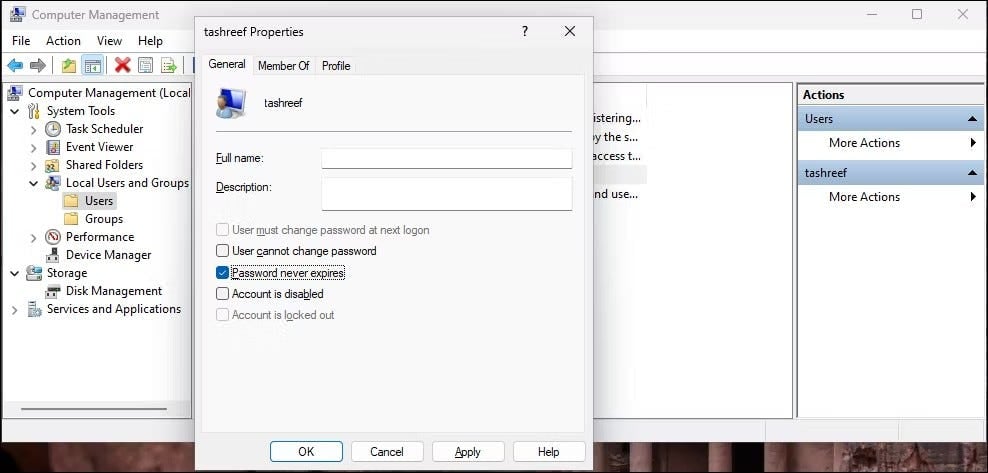Image resolution: width=988 pixels, height=473 pixels.
Task: Click the System Tools wrench icon
Action: tap(34, 111)
